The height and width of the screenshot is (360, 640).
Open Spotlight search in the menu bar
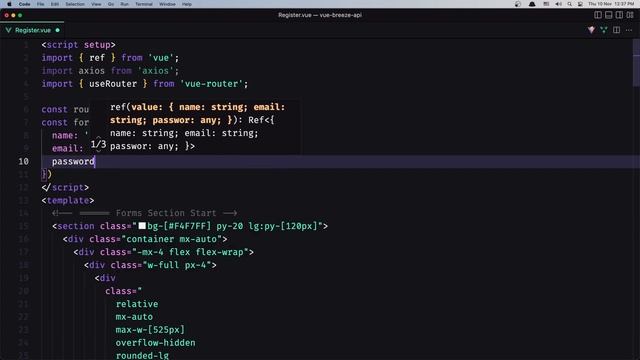click(x=569, y=4)
